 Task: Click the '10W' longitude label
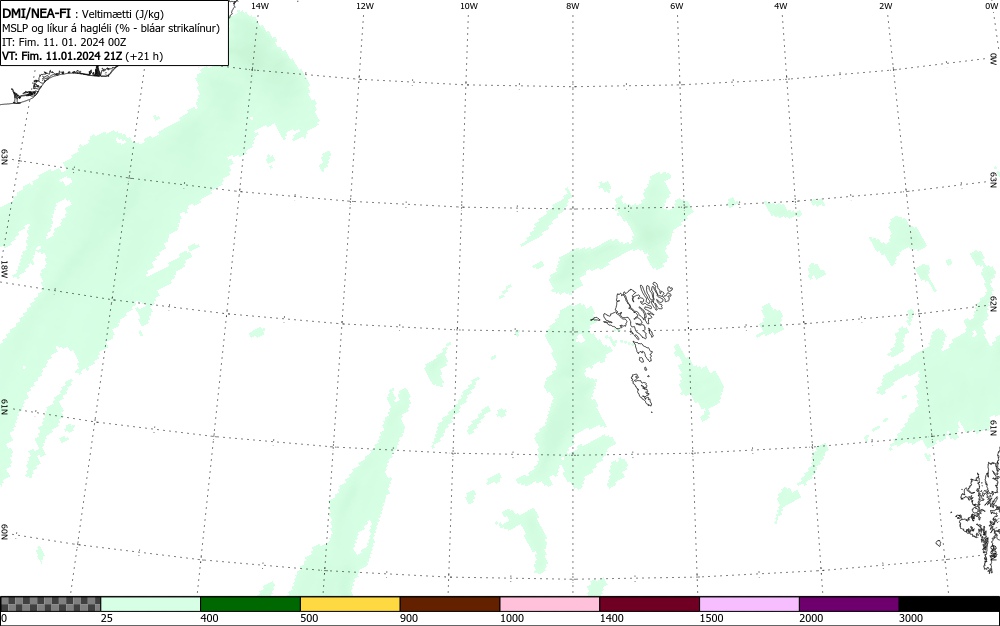(x=469, y=6)
